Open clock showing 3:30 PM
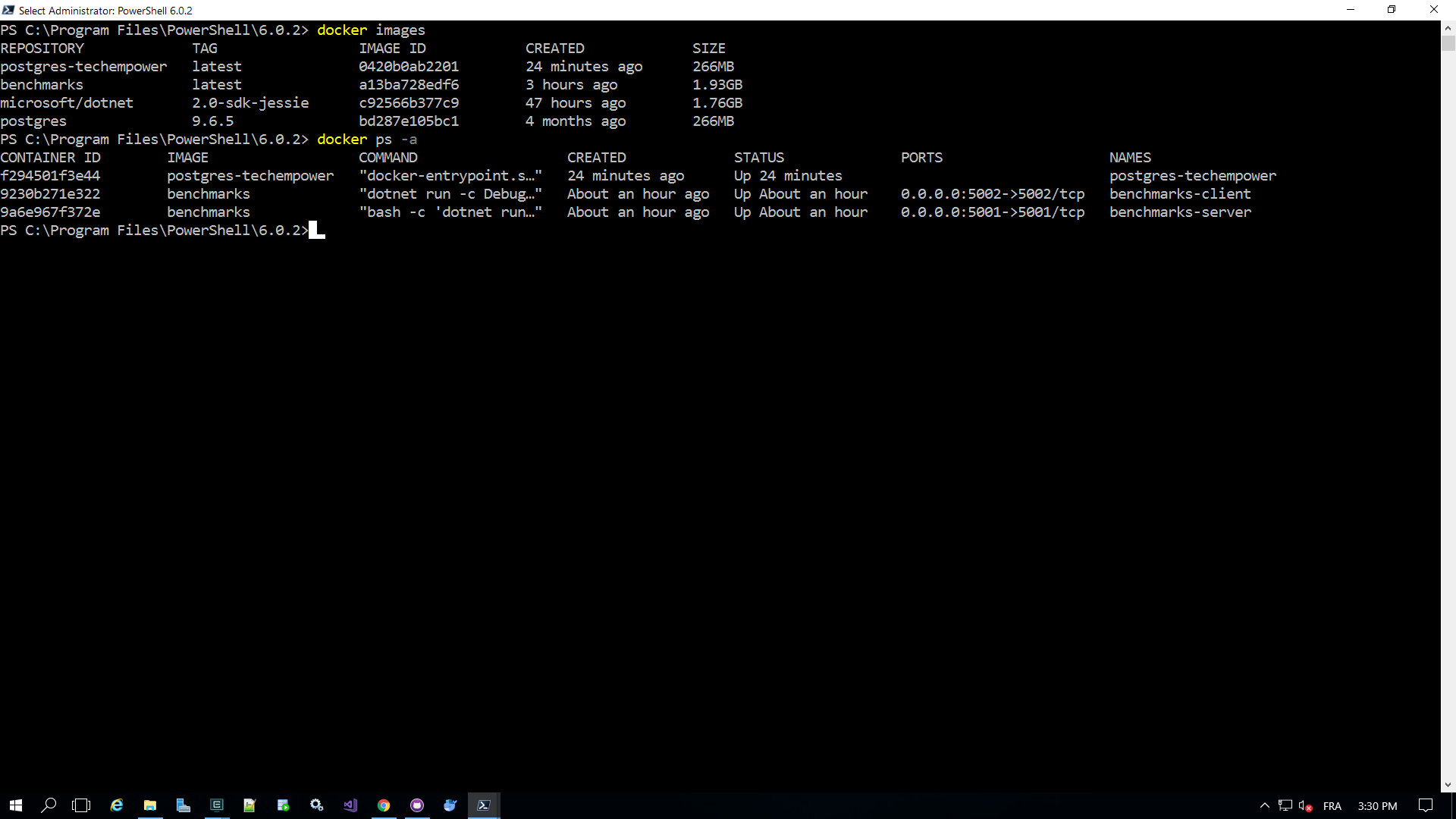Viewport: 1456px width, 819px height. click(x=1377, y=806)
